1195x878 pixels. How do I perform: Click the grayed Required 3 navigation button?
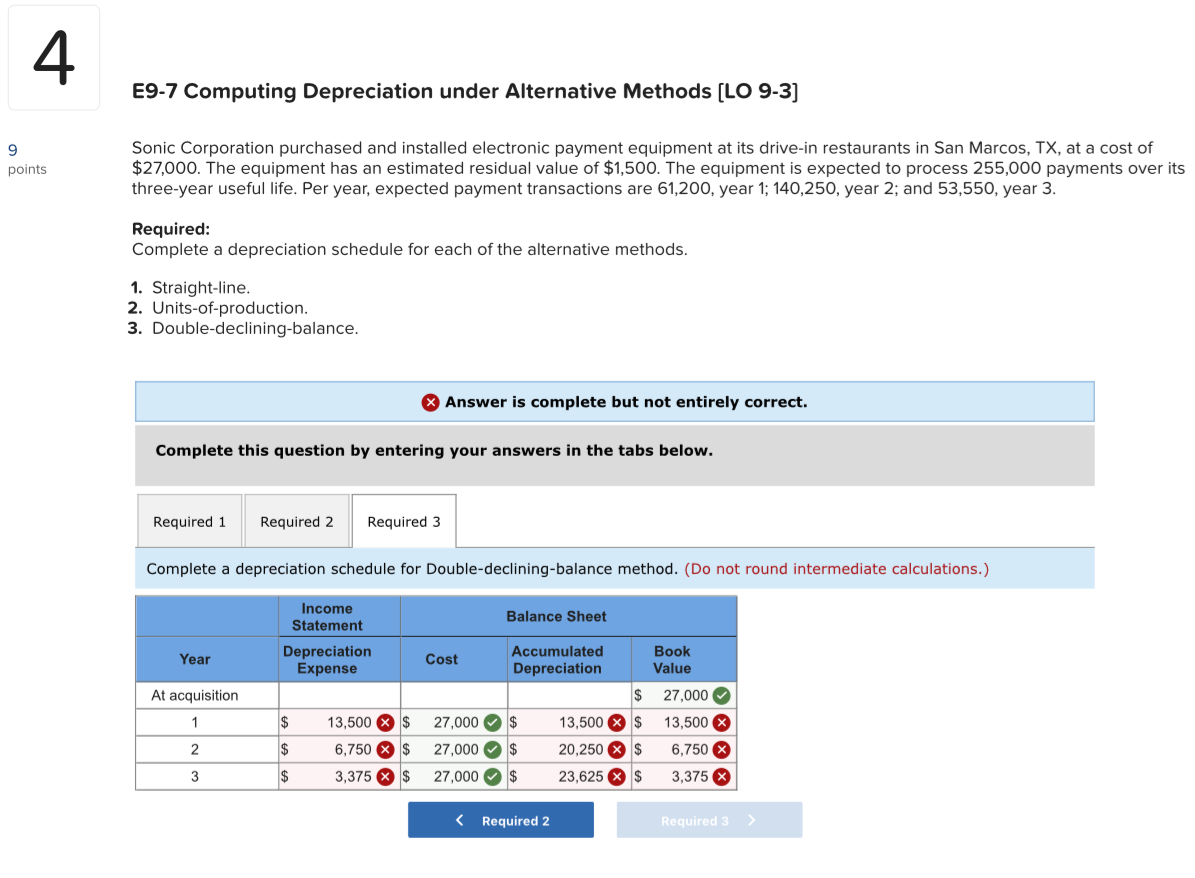tap(710, 819)
